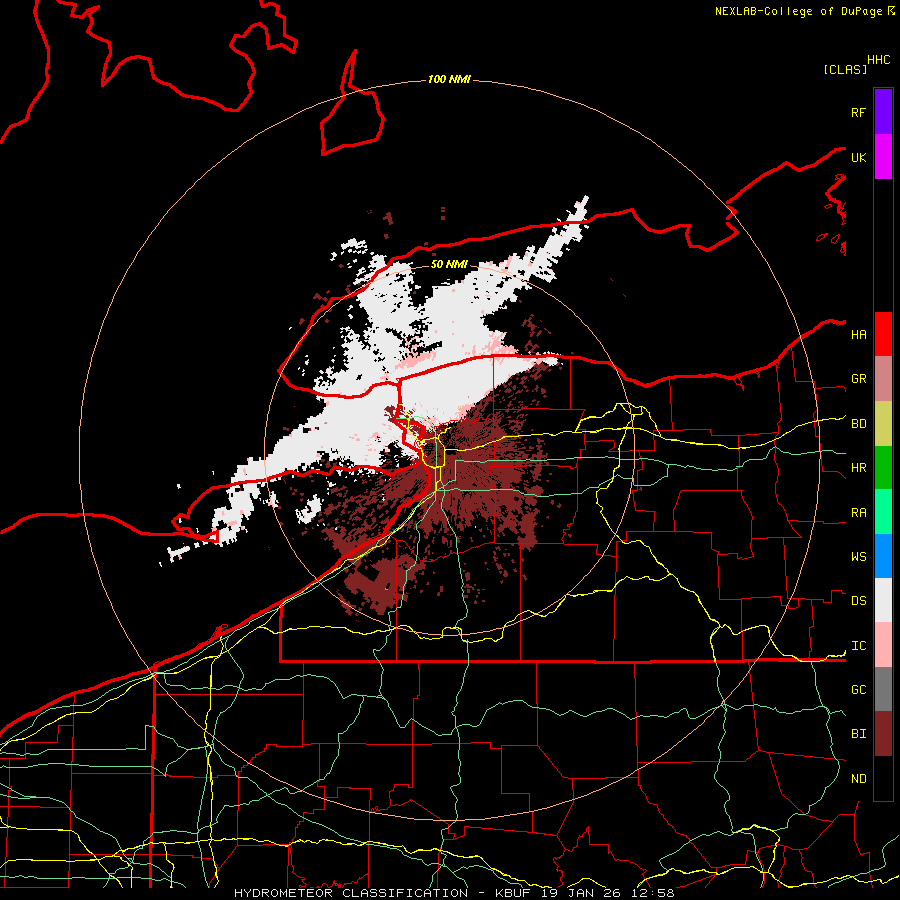Click the 100 NMI range ring label
Viewport: 900px width, 900px height.
[x=449, y=79]
